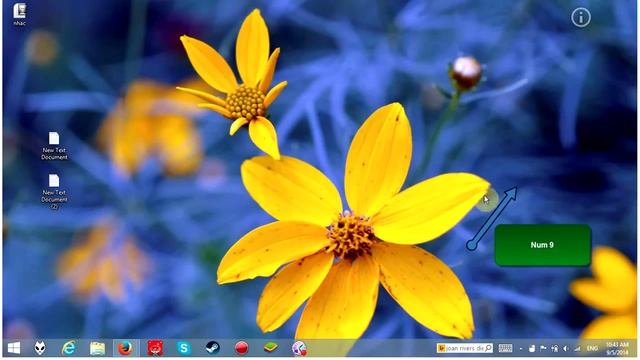
Task: Switch to Firefox in taskbar
Action: pos(125,348)
